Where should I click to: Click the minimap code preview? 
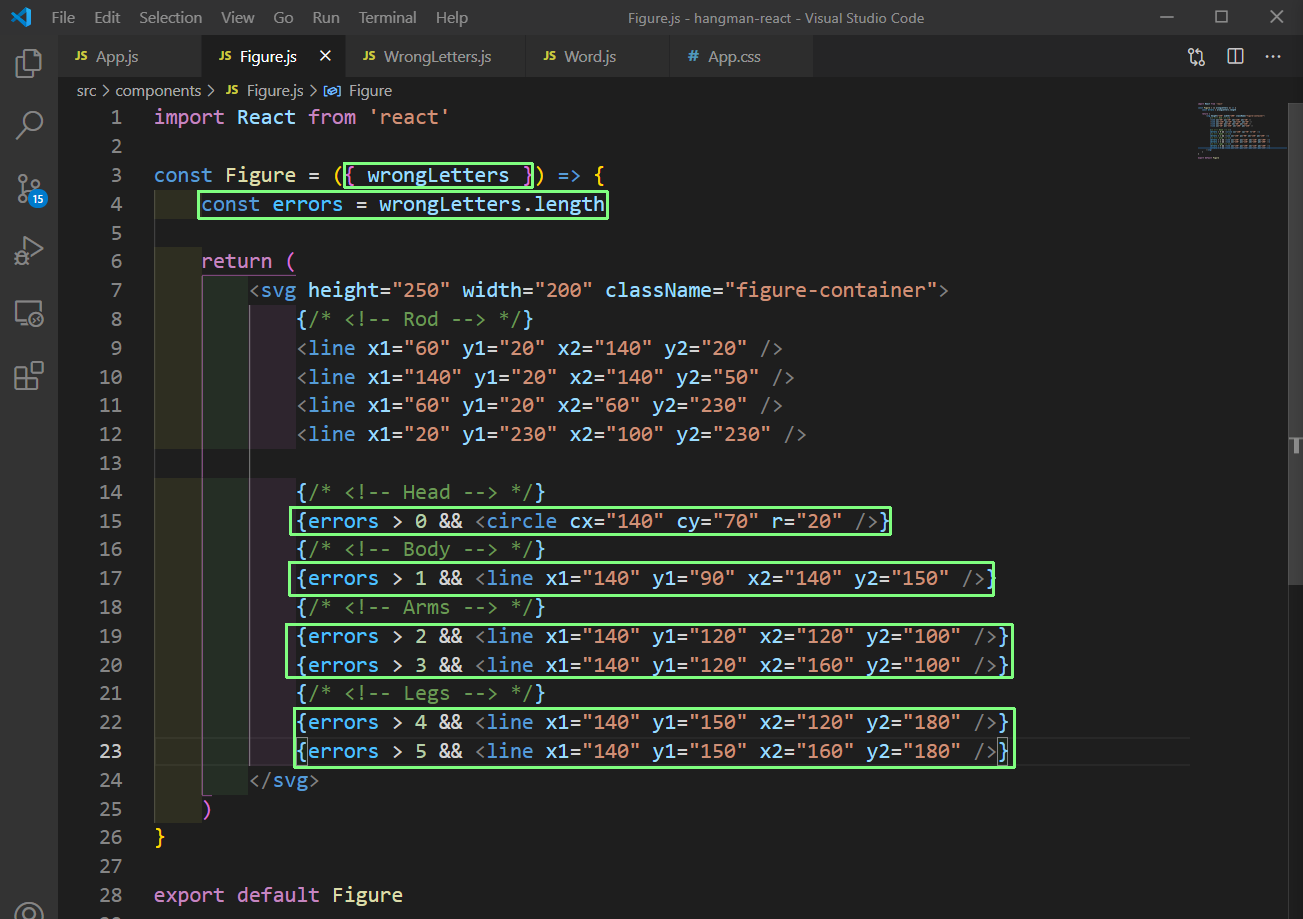pyautogui.click(x=1241, y=130)
